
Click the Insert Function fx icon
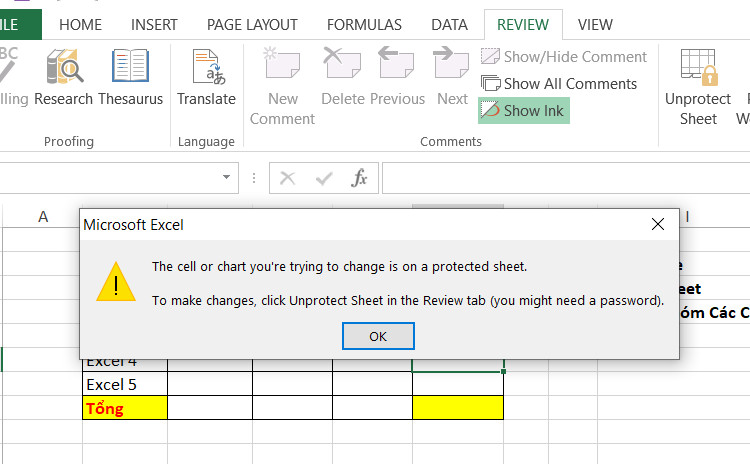359,178
